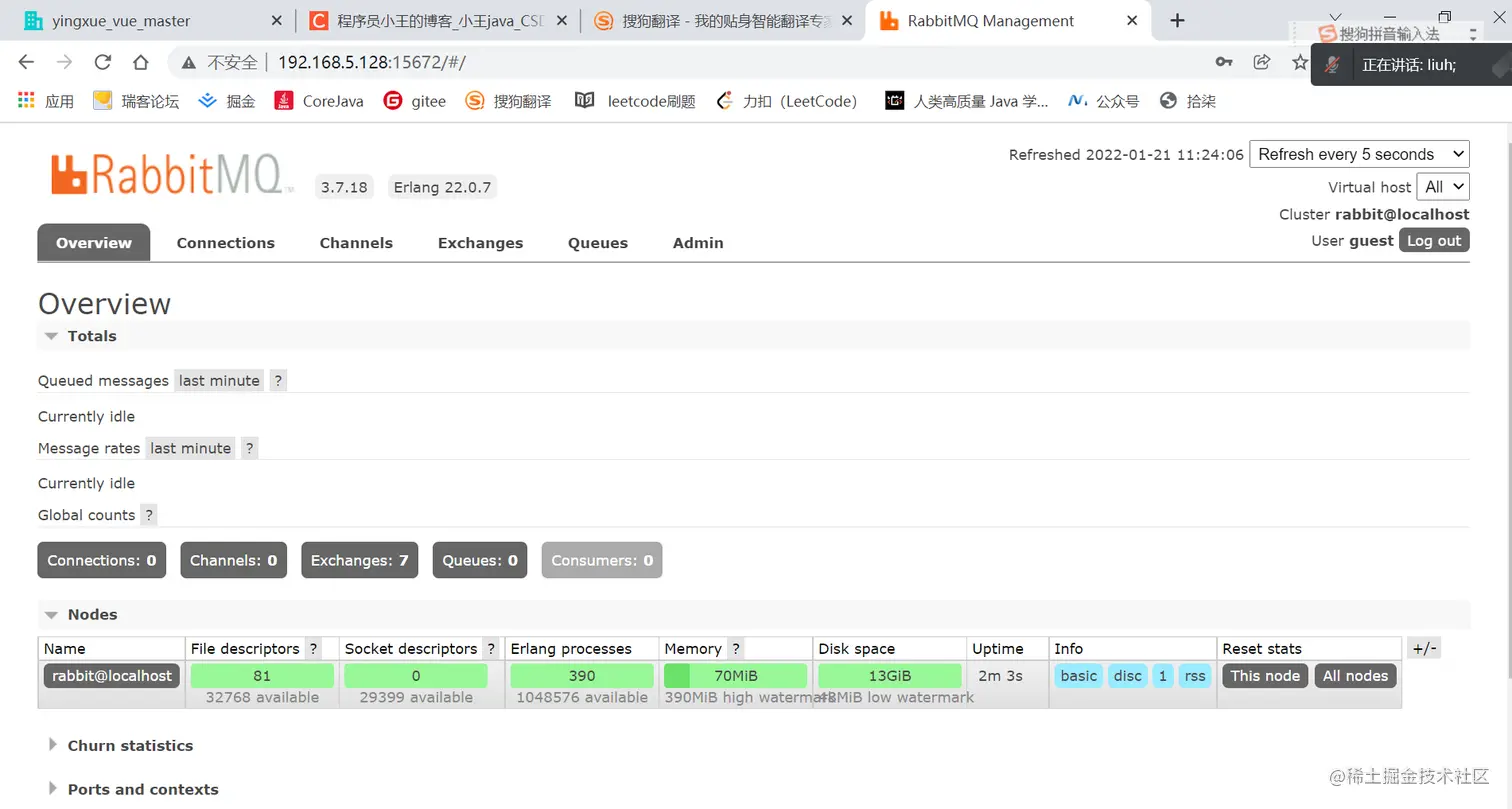The image size is (1512, 809).
Task: Open the Virtual host All dropdown
Action: [1444, 187]
